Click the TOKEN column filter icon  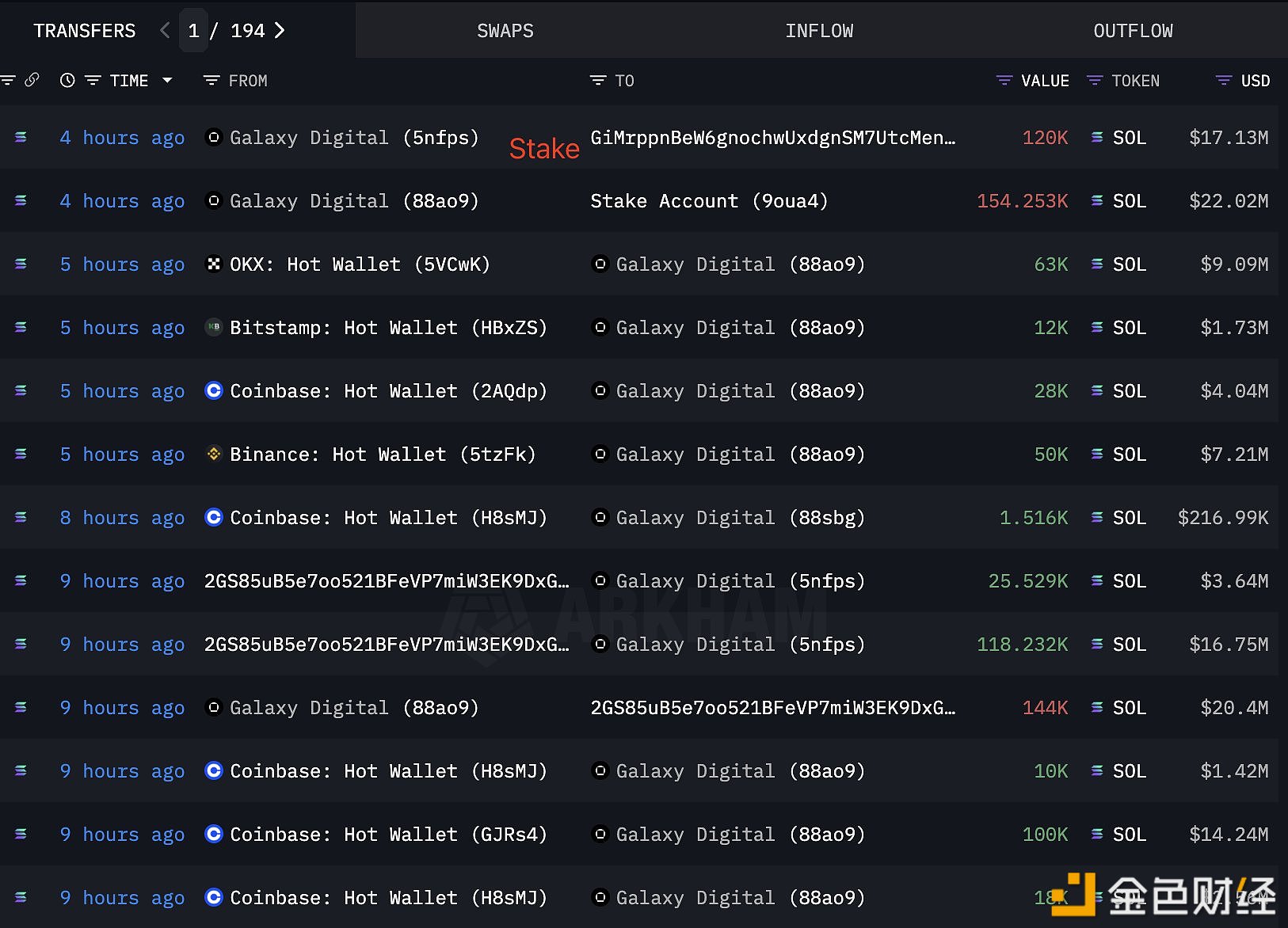tap(1095, 81)
